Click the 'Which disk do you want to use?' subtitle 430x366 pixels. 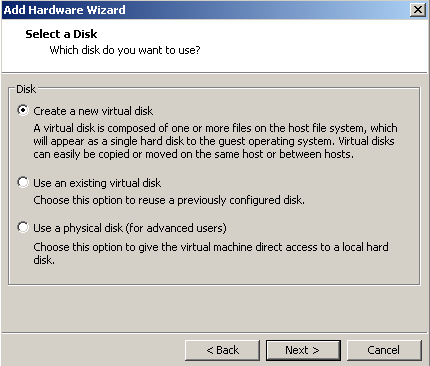125,50
